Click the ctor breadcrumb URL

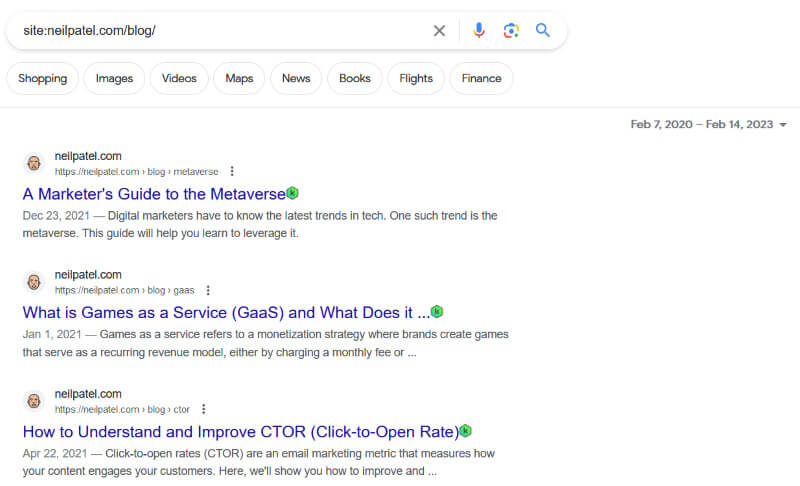[122, 410]
